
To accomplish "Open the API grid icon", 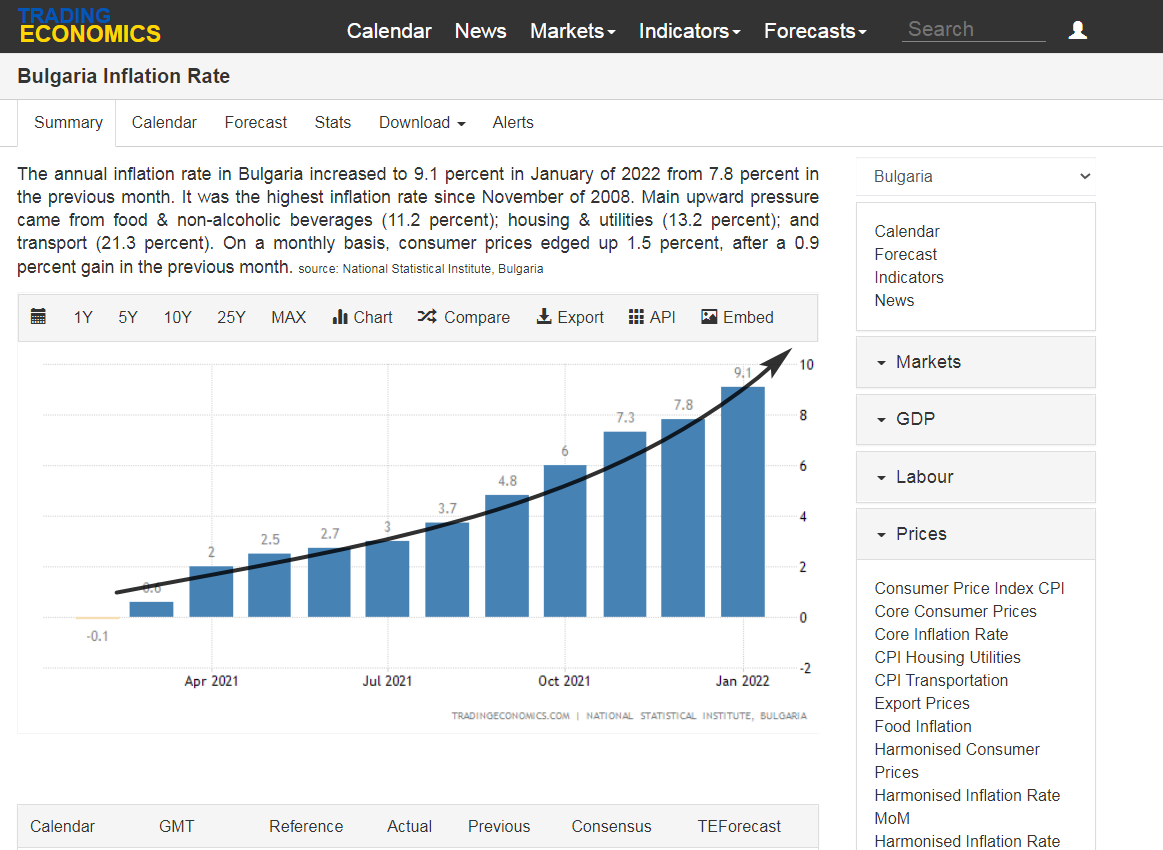I will coord(636,317).
